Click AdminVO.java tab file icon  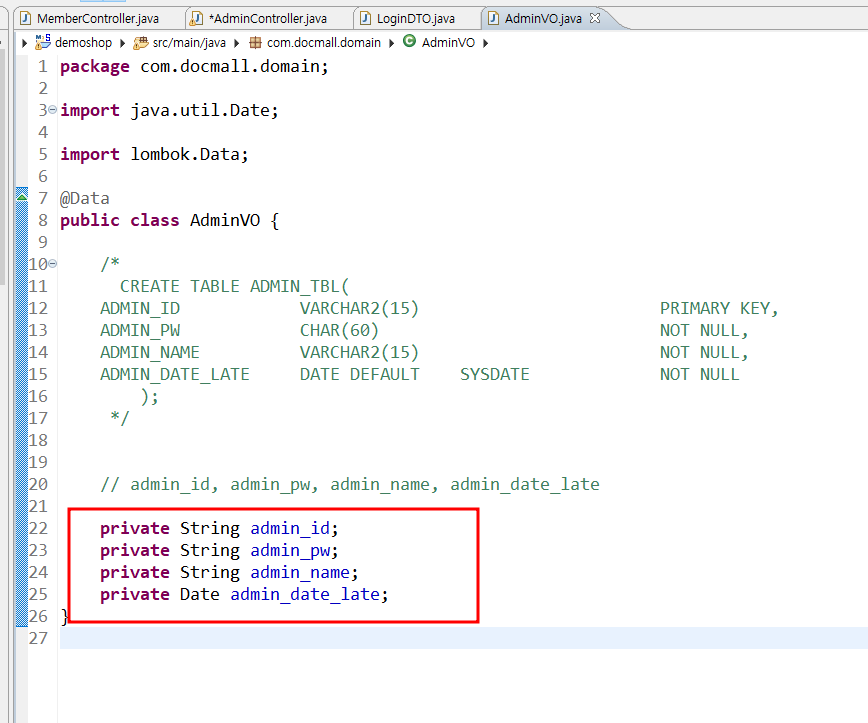(x=493, y=18)
